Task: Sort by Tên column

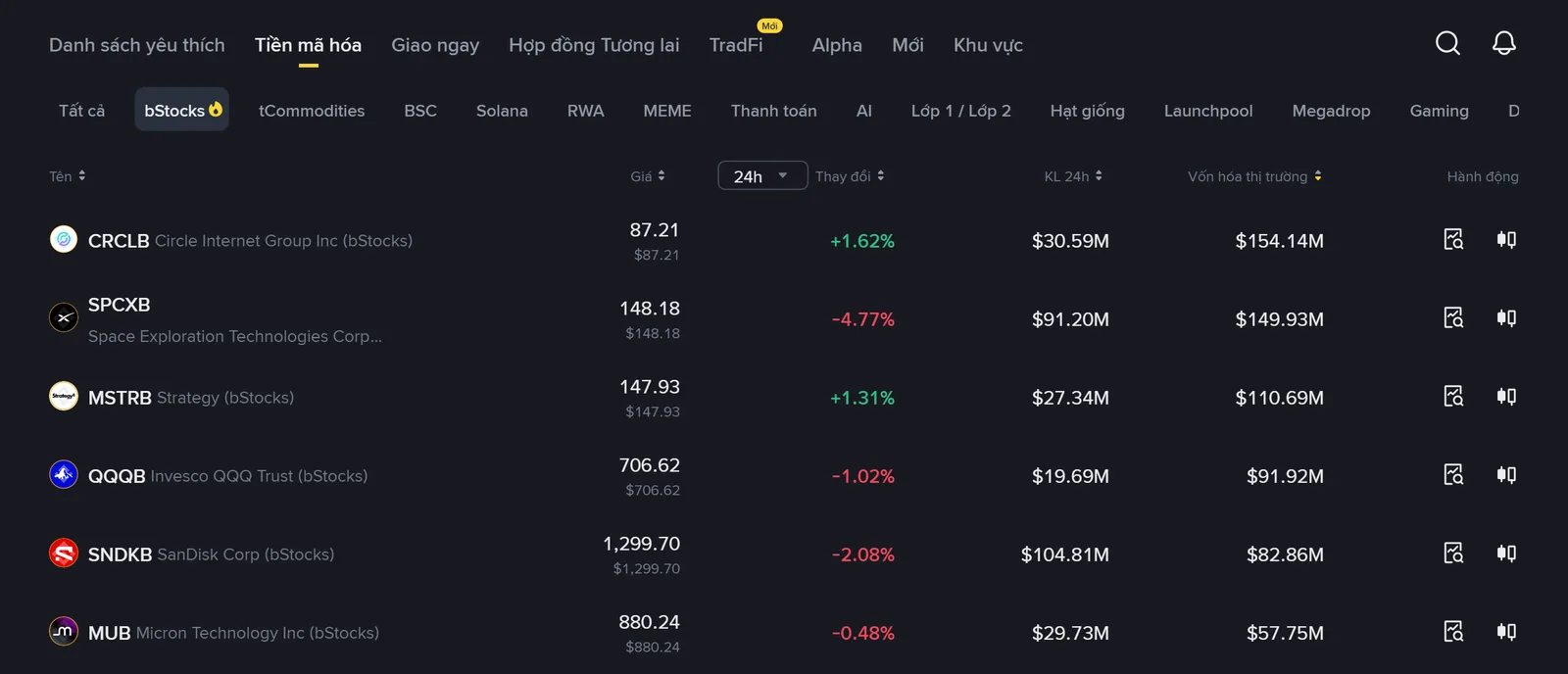Action: pyautogui.click(x=68, y=176)
